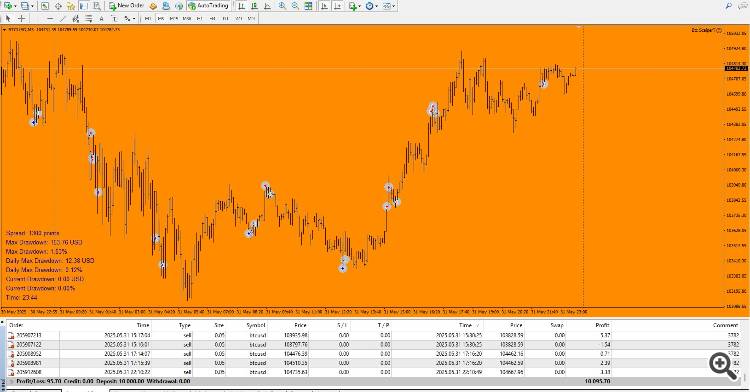Click the Time 23:44 chart label

(22, 297)
